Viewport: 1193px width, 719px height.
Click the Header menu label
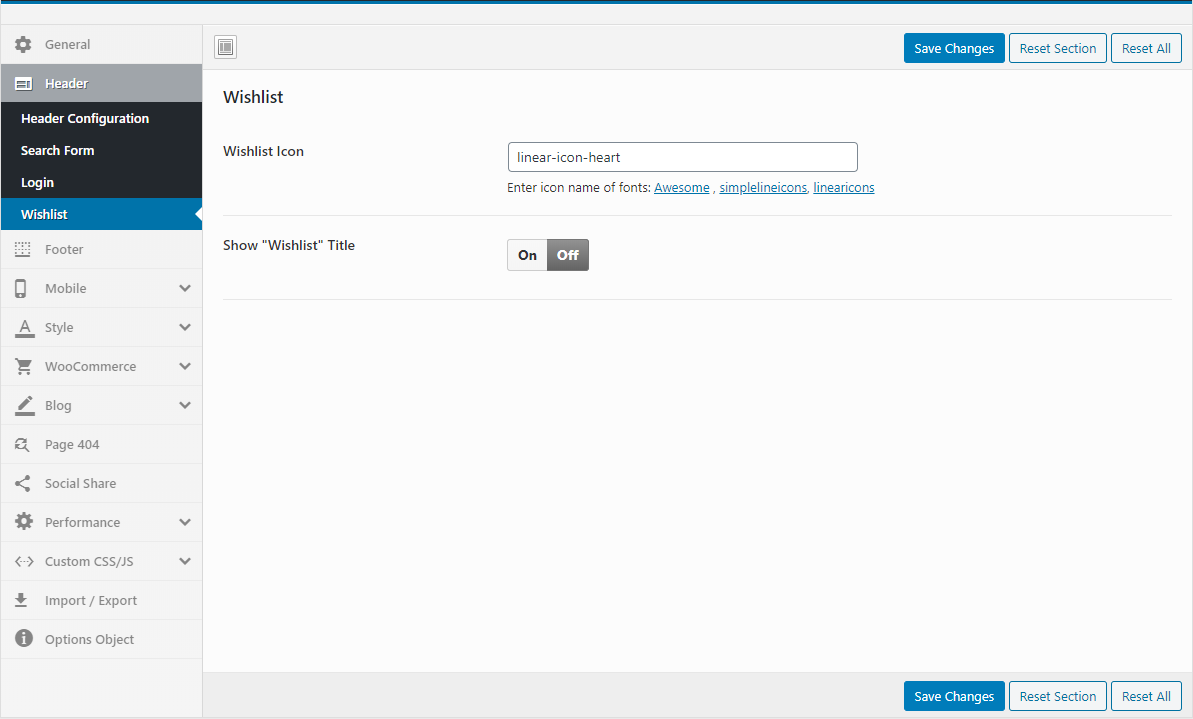click(66, 84)
